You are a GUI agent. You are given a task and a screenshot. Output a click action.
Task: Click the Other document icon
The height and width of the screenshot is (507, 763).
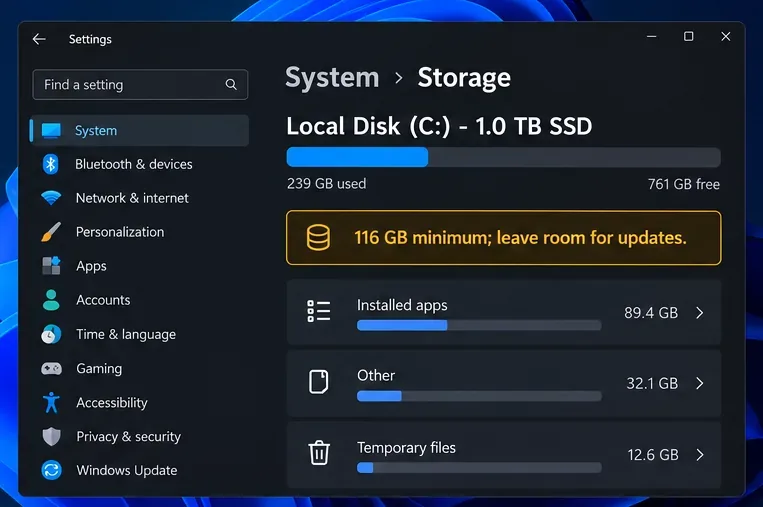(319, 382)
